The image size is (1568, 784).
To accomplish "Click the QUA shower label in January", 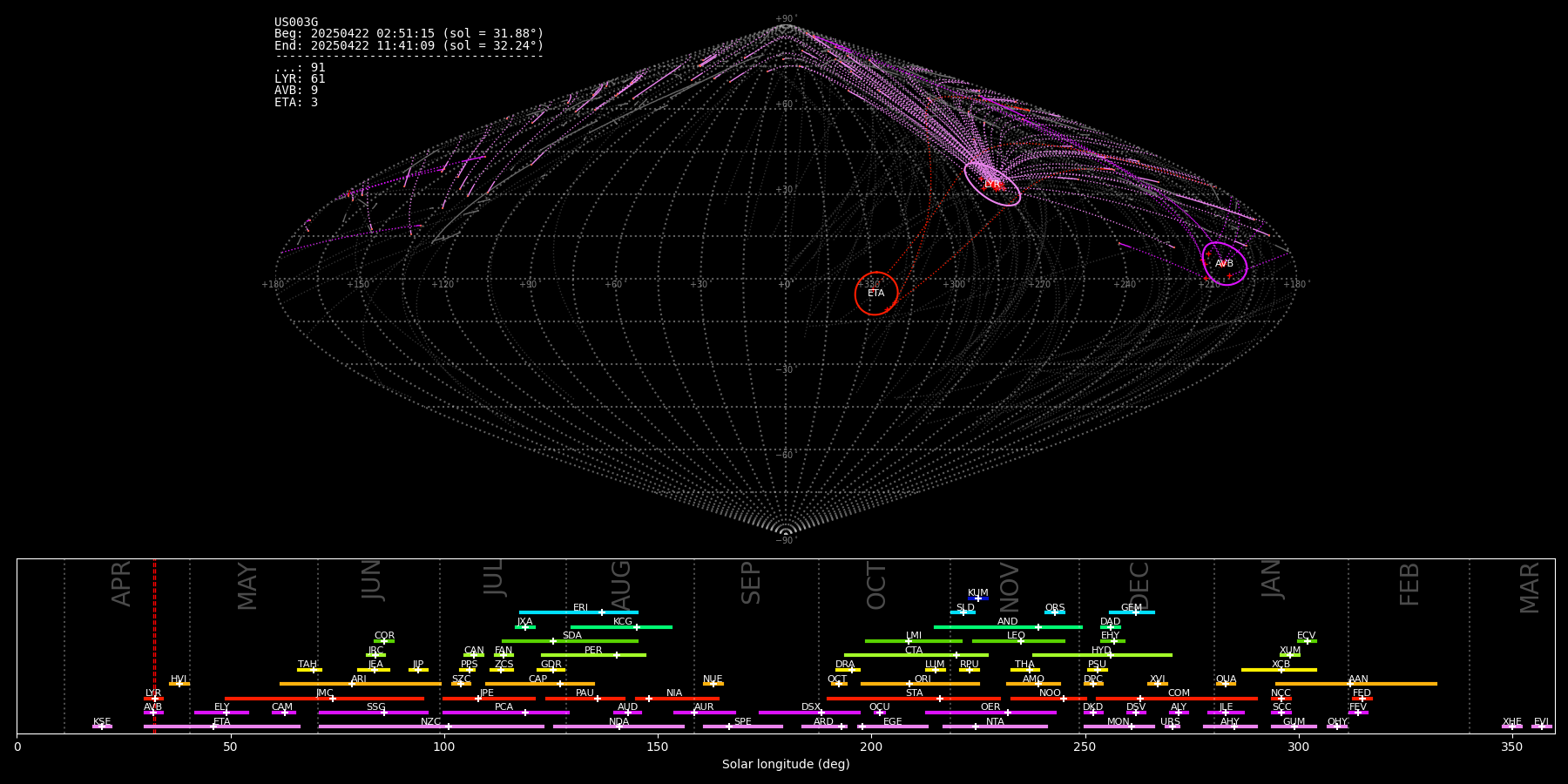I will tap(1227, 679).
